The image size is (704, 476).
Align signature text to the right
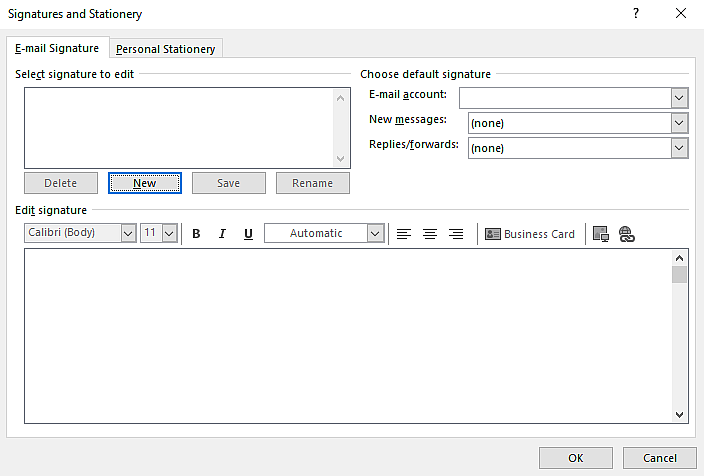(x=456, y=234)
